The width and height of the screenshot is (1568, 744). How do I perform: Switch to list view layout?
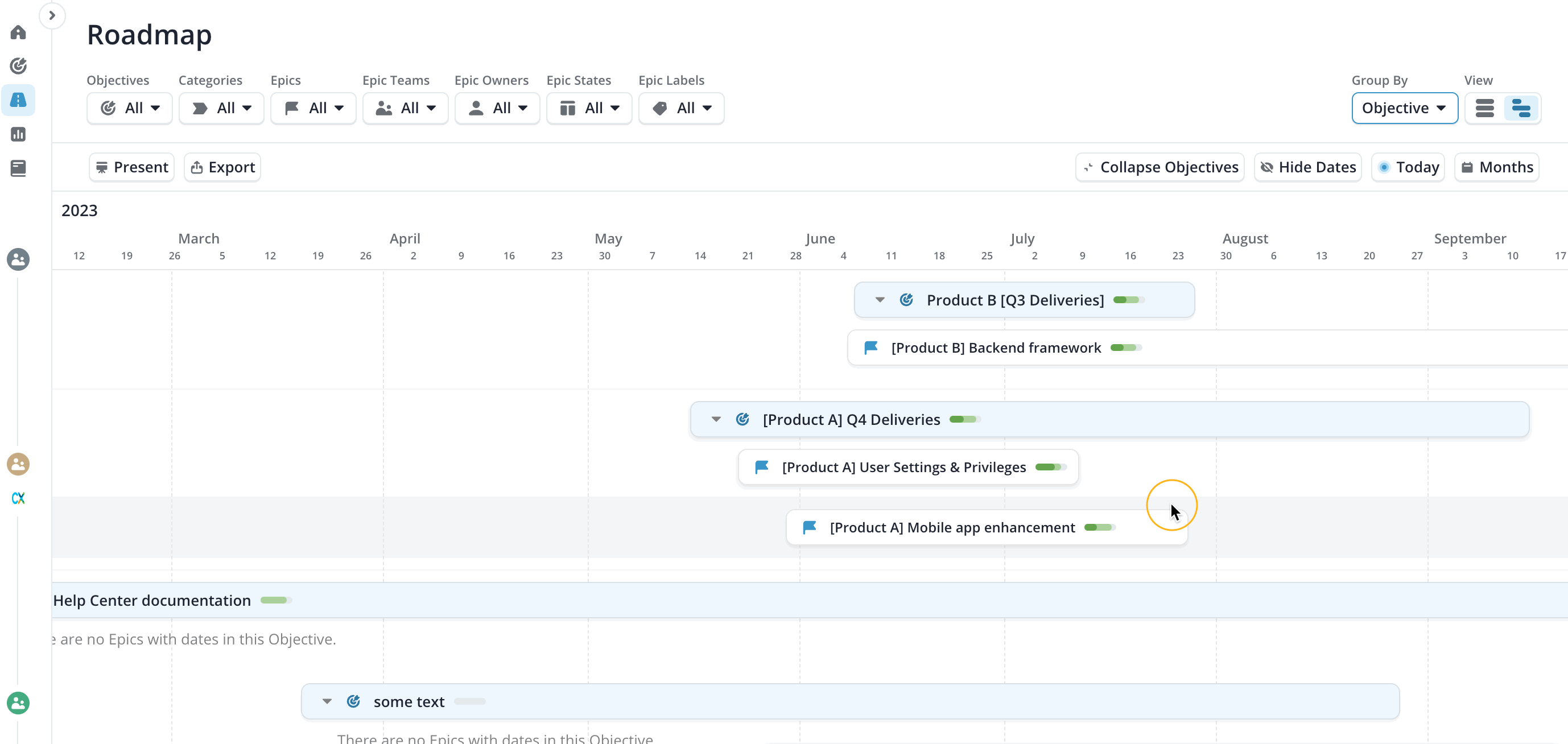coord(1484,108)
